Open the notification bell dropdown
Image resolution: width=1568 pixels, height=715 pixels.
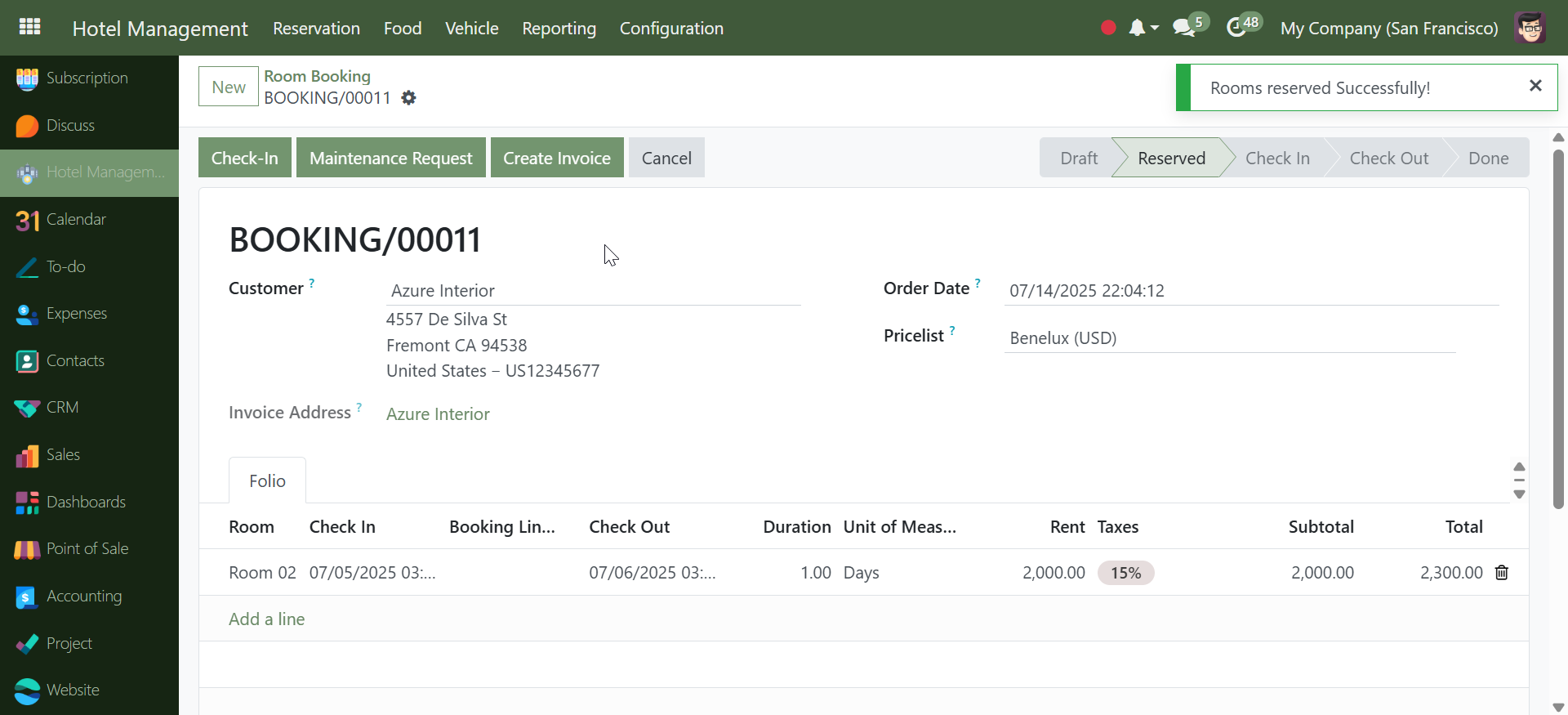coord(1143,28)
